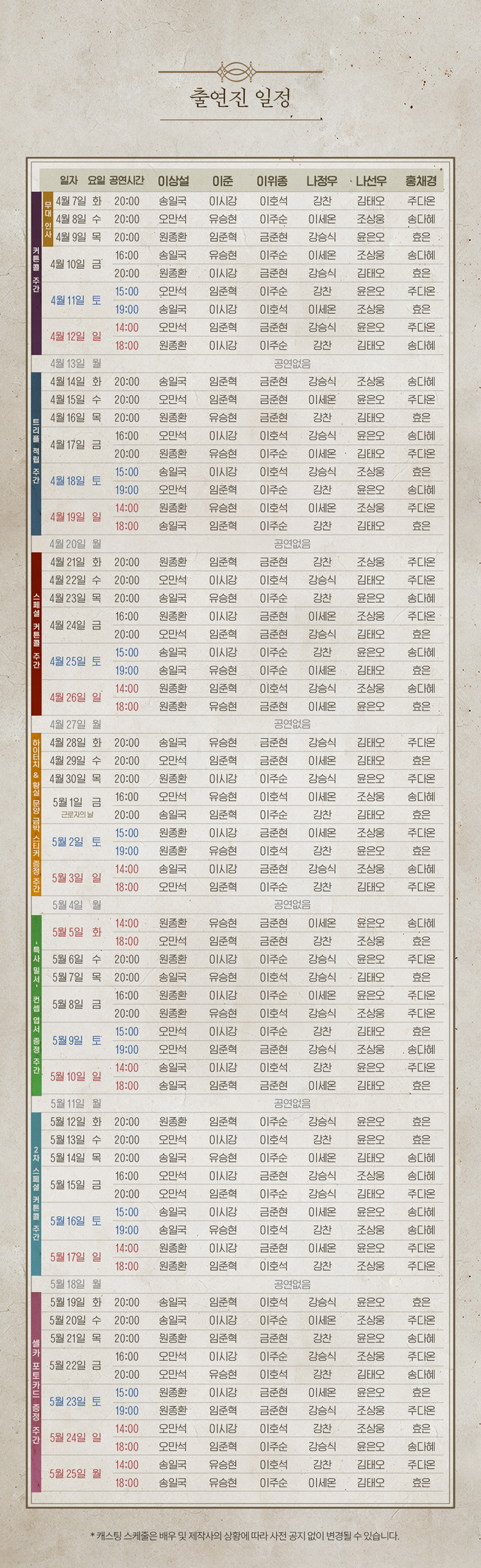Click the 출연진 일정 title text
Image resolution: width=481 pixels, height=1568 pixels.
240,98
